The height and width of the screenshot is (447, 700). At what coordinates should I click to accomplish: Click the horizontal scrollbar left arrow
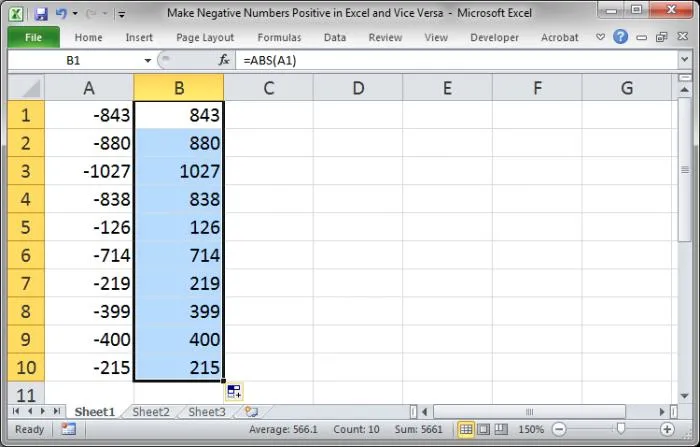tap(425, 412)
